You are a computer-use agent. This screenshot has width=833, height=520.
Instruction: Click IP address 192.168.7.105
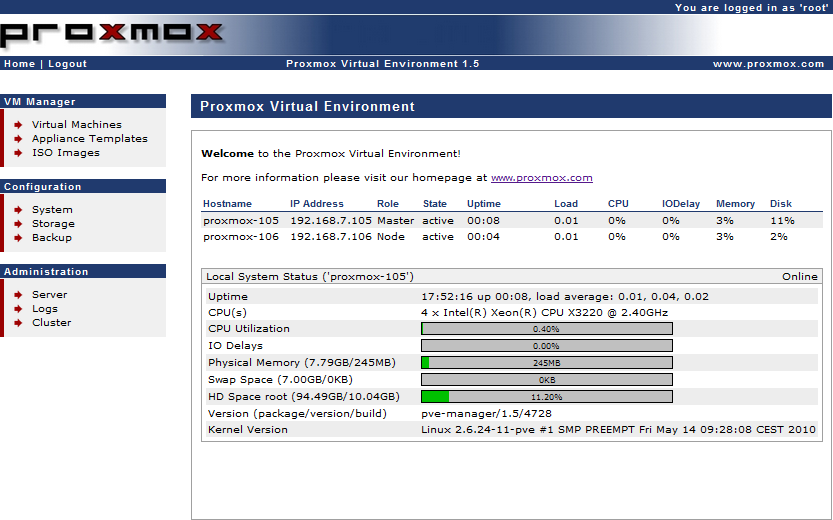coord(331,220)
